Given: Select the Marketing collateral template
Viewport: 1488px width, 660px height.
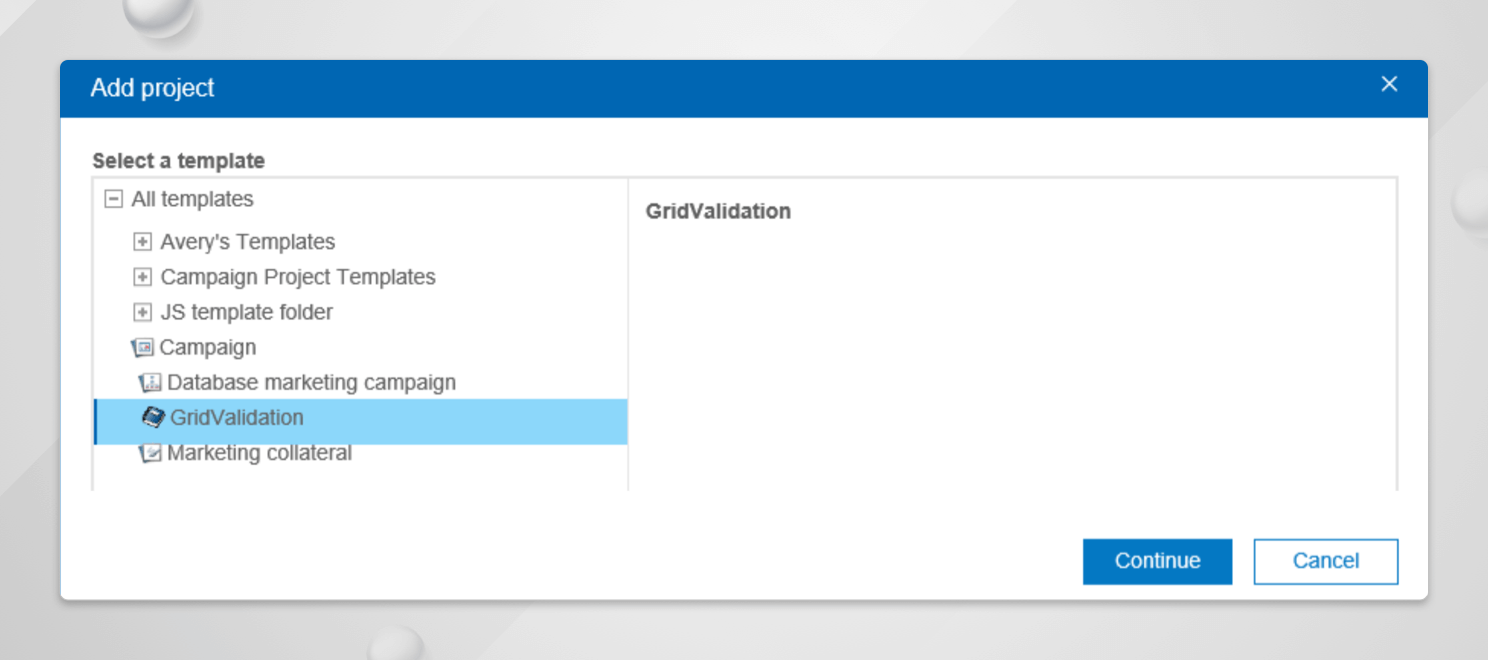Looking at the screenshot, I should click(260, 452).
